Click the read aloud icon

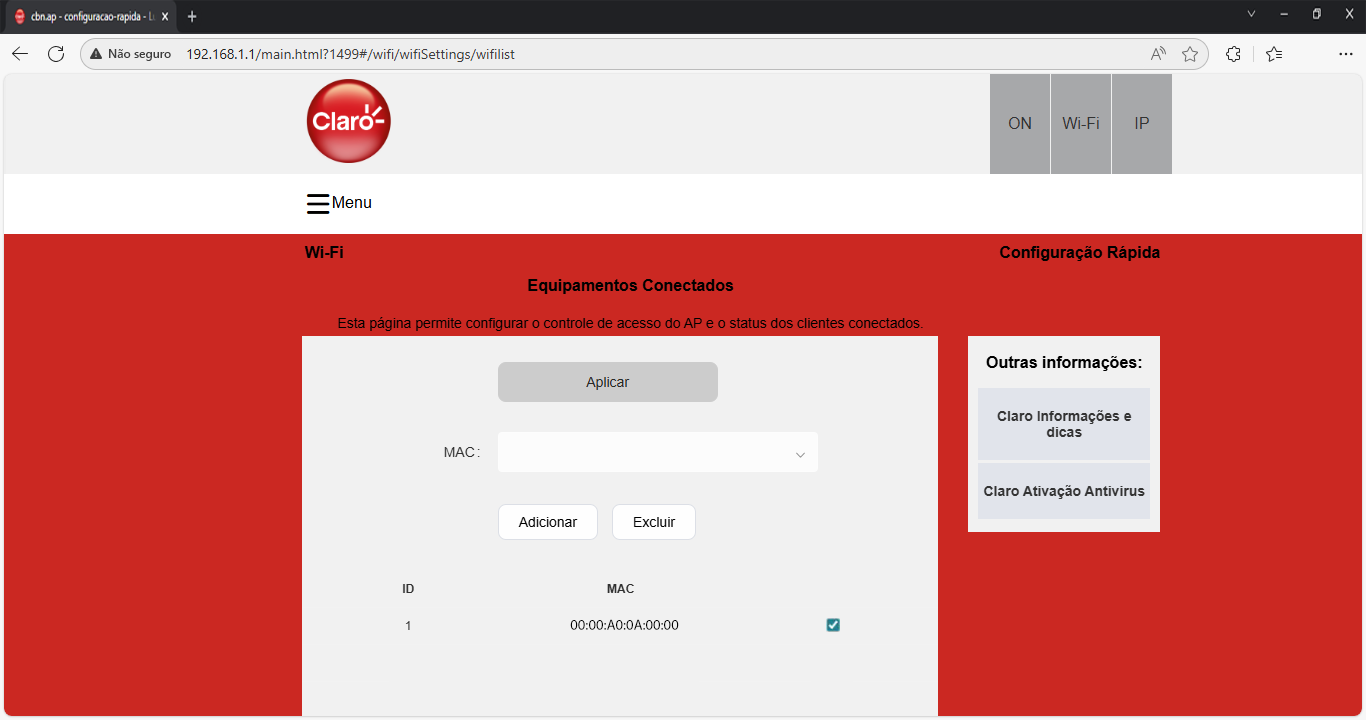pyautogui.click(x=1158, y=54)
